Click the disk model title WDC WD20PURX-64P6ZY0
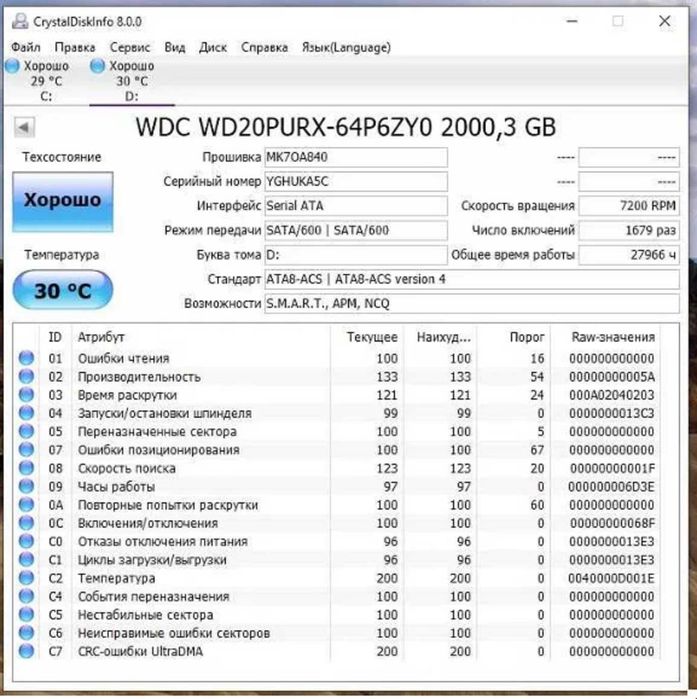697x699 pixels. (x=284, y=127)
